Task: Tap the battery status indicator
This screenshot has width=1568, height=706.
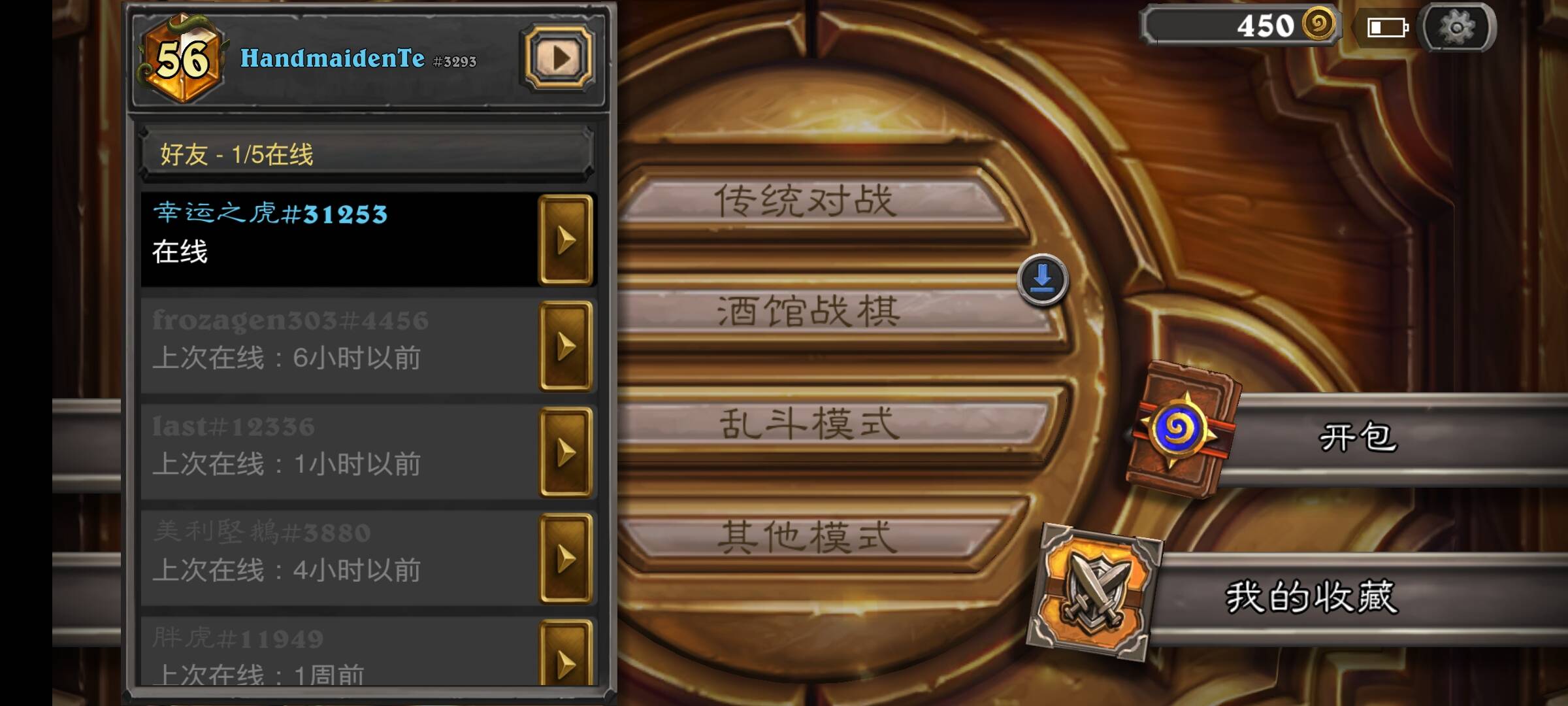Action: coord(1387,27)
